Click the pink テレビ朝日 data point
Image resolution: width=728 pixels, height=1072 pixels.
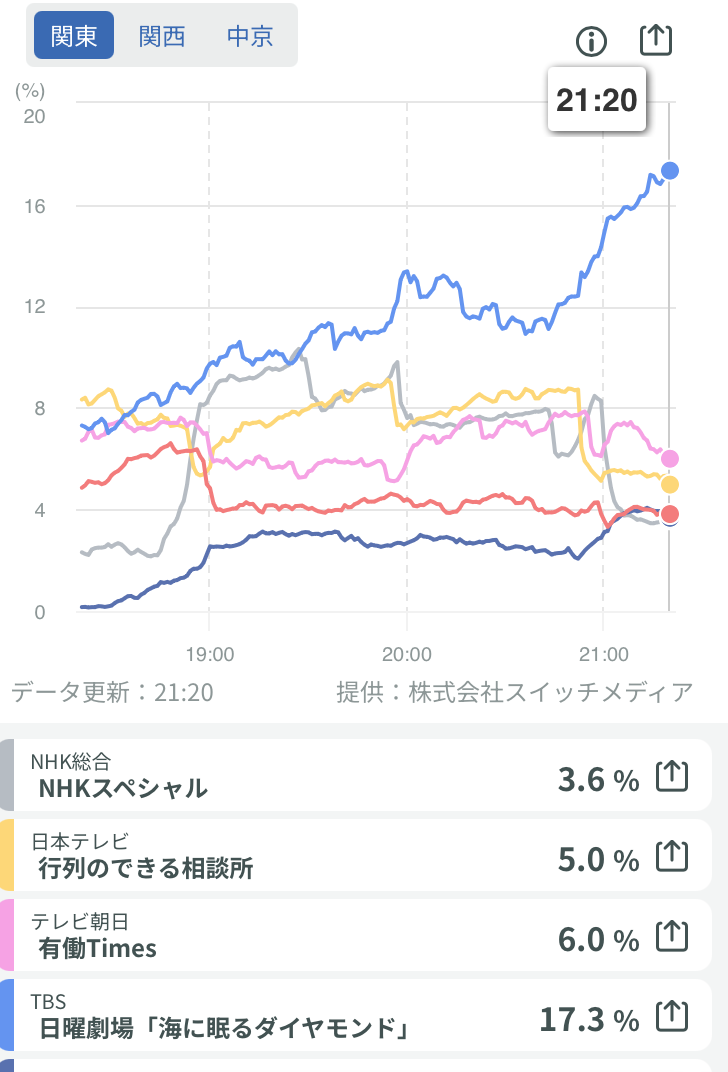click(x=670, y=458)
